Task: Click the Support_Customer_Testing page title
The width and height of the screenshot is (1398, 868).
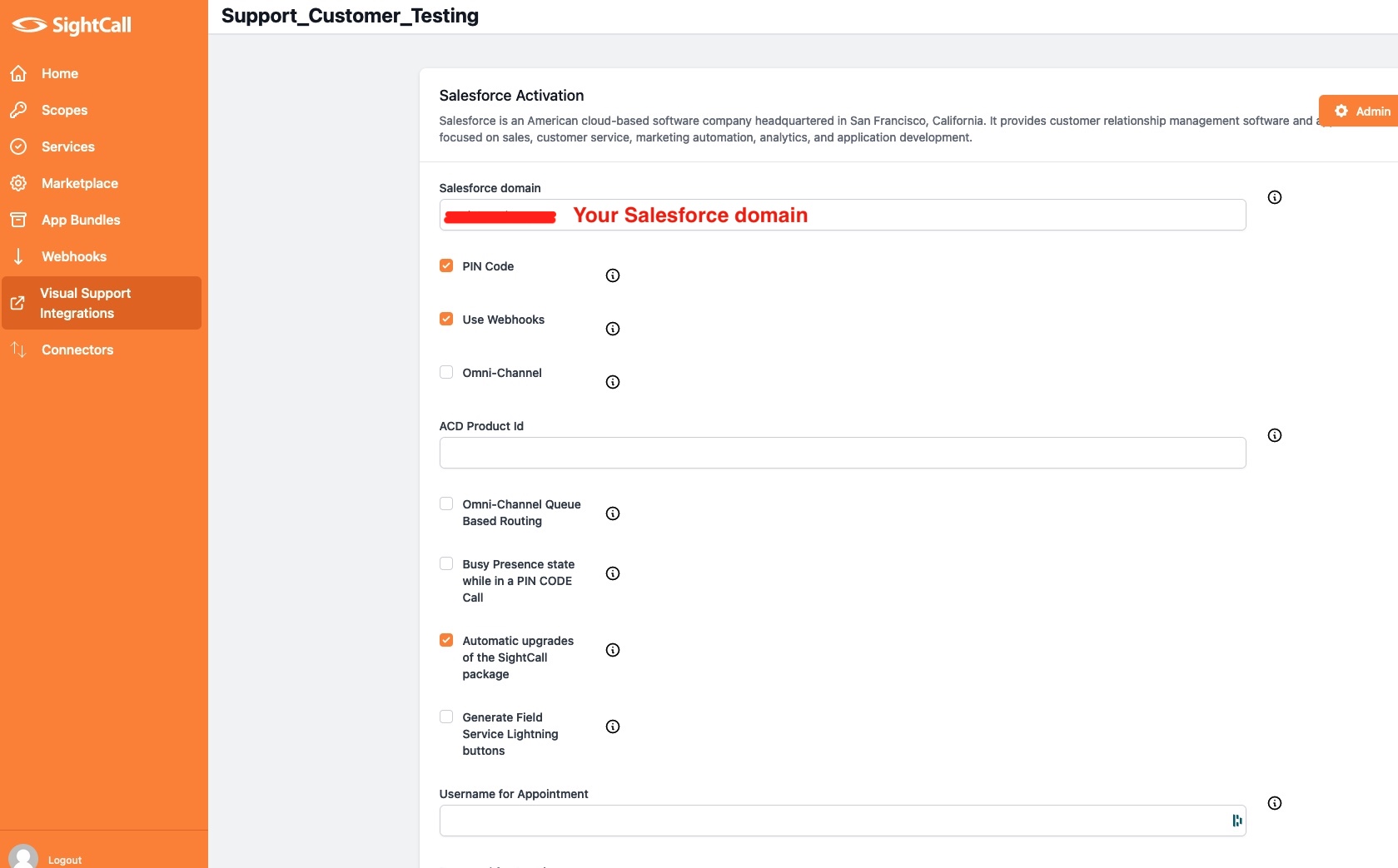Action: click(x=350, y=16)
